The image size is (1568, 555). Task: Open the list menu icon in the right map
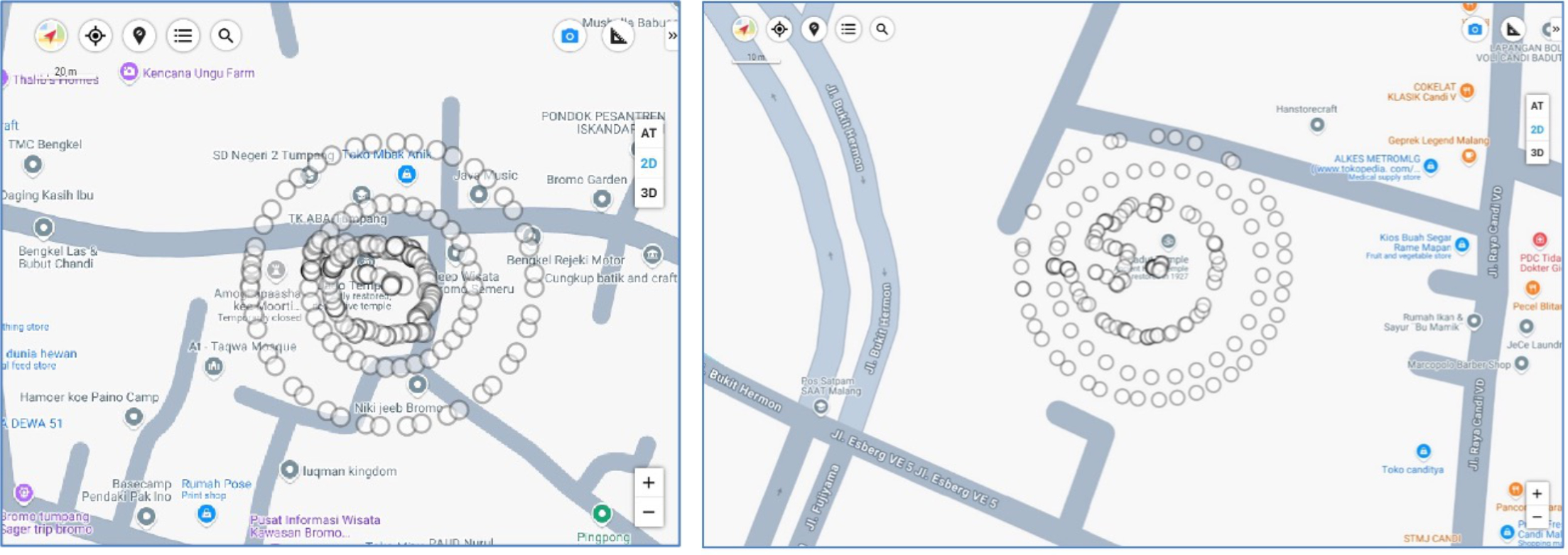click(848, 28)
